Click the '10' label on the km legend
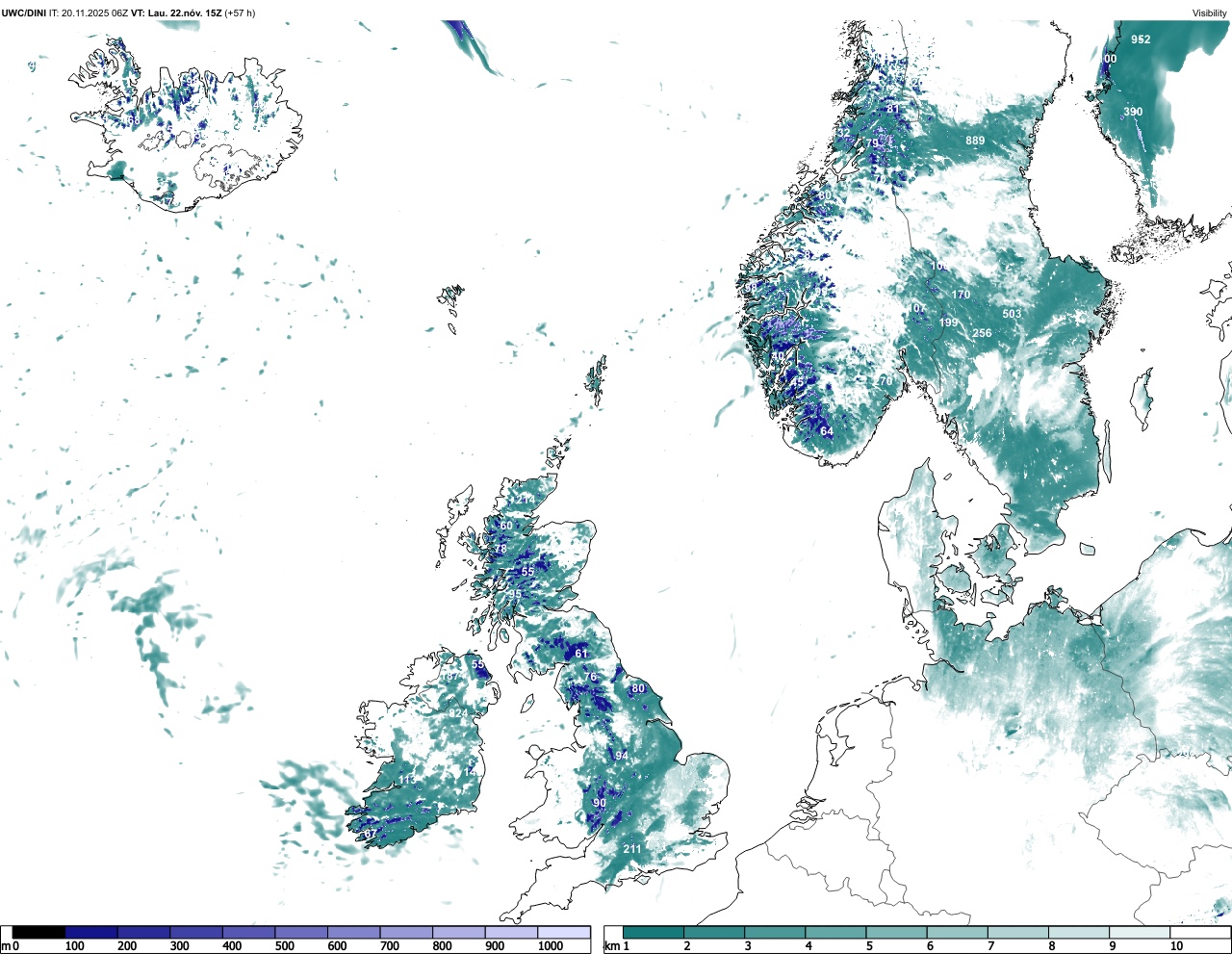The height and width of the screenshot is (954, 1232). click(x=1176, y=946)
